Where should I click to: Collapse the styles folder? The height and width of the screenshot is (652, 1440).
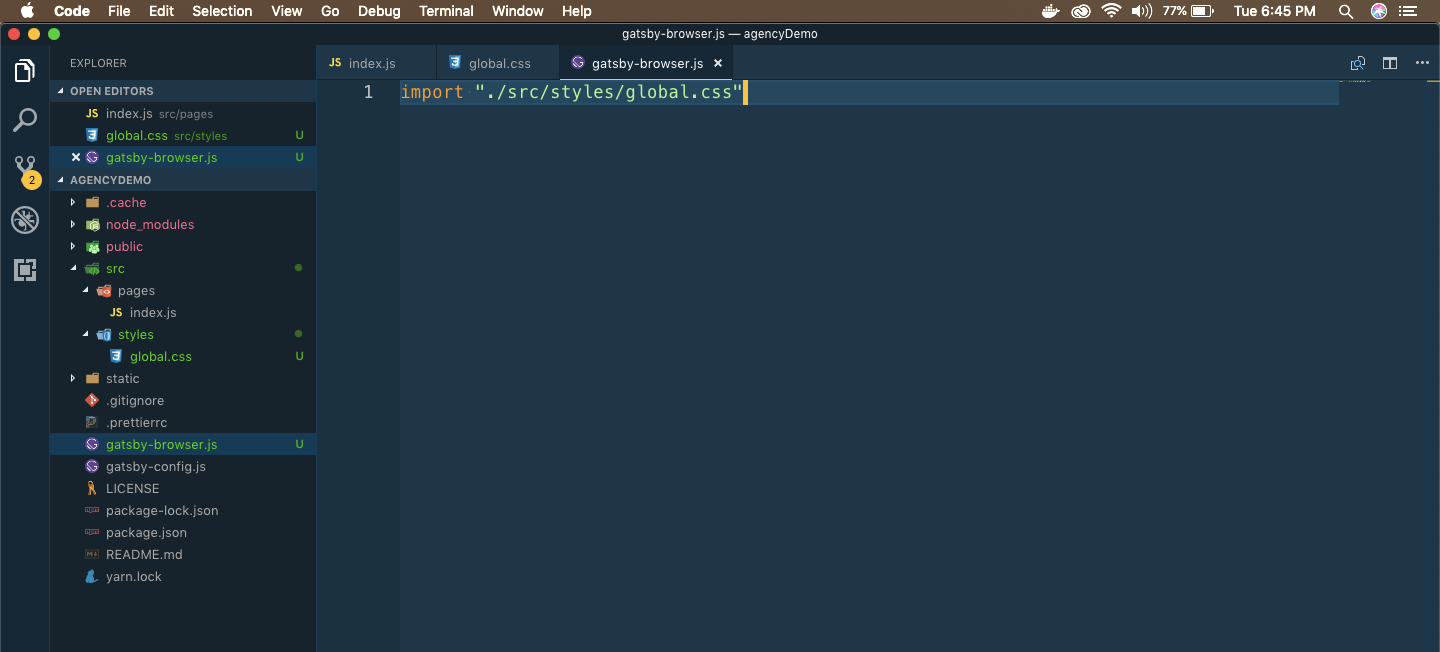click(x=85, y=334)
